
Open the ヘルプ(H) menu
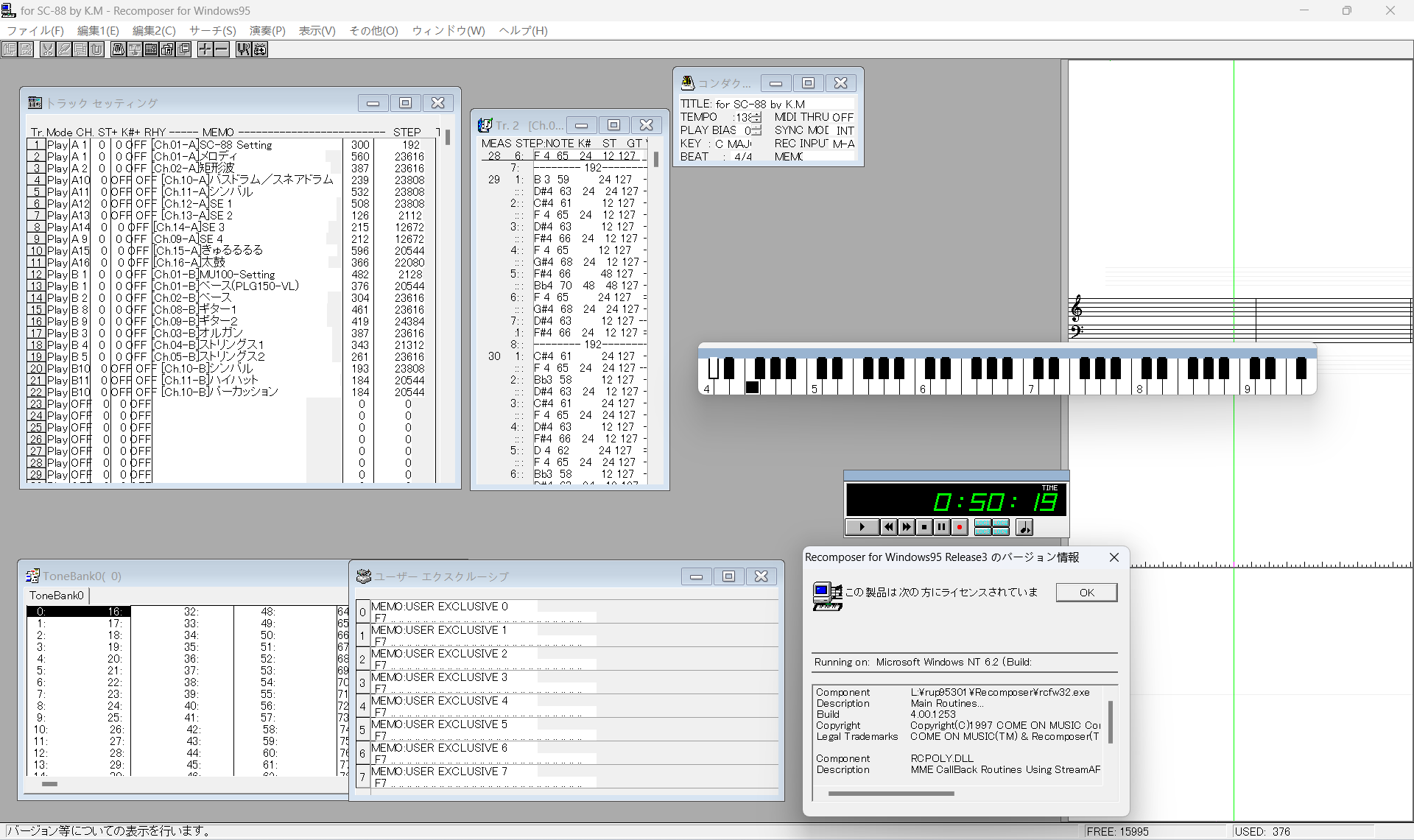tap(523, 30)
